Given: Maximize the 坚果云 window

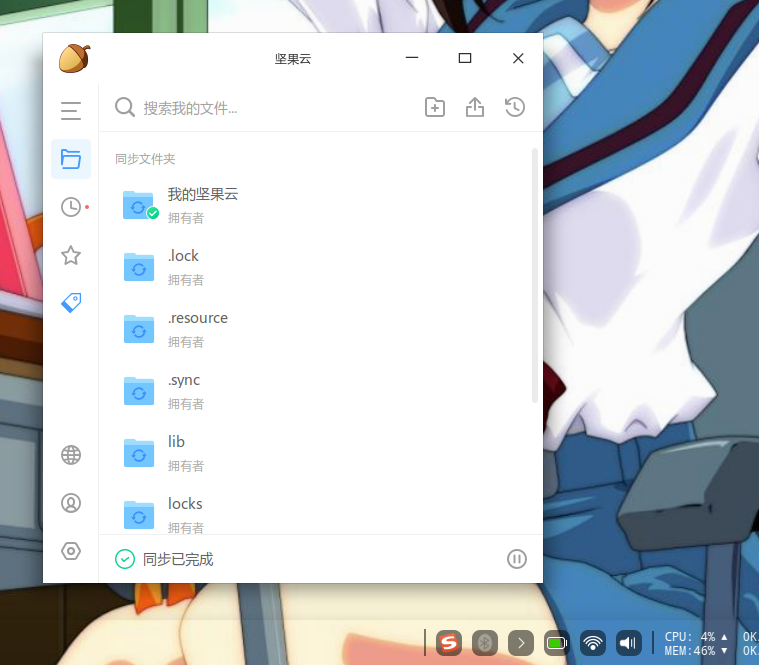Looking at the screenshot, I should point(465,58).
